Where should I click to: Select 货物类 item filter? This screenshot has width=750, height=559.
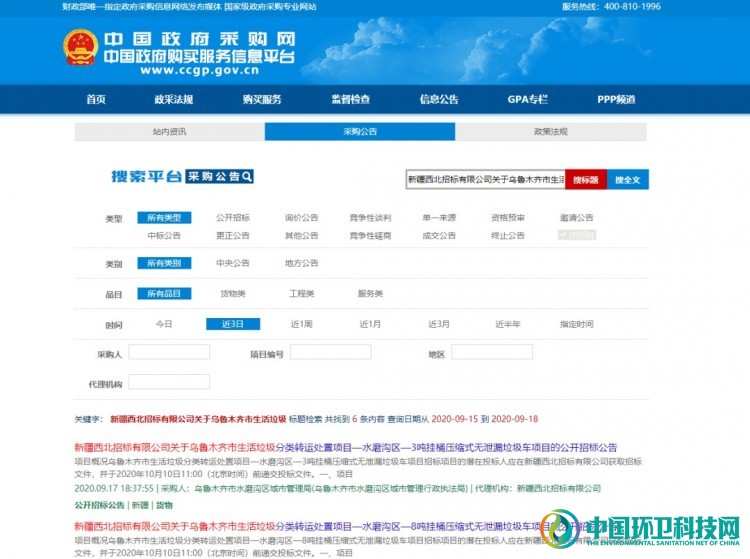pos(233,294)
